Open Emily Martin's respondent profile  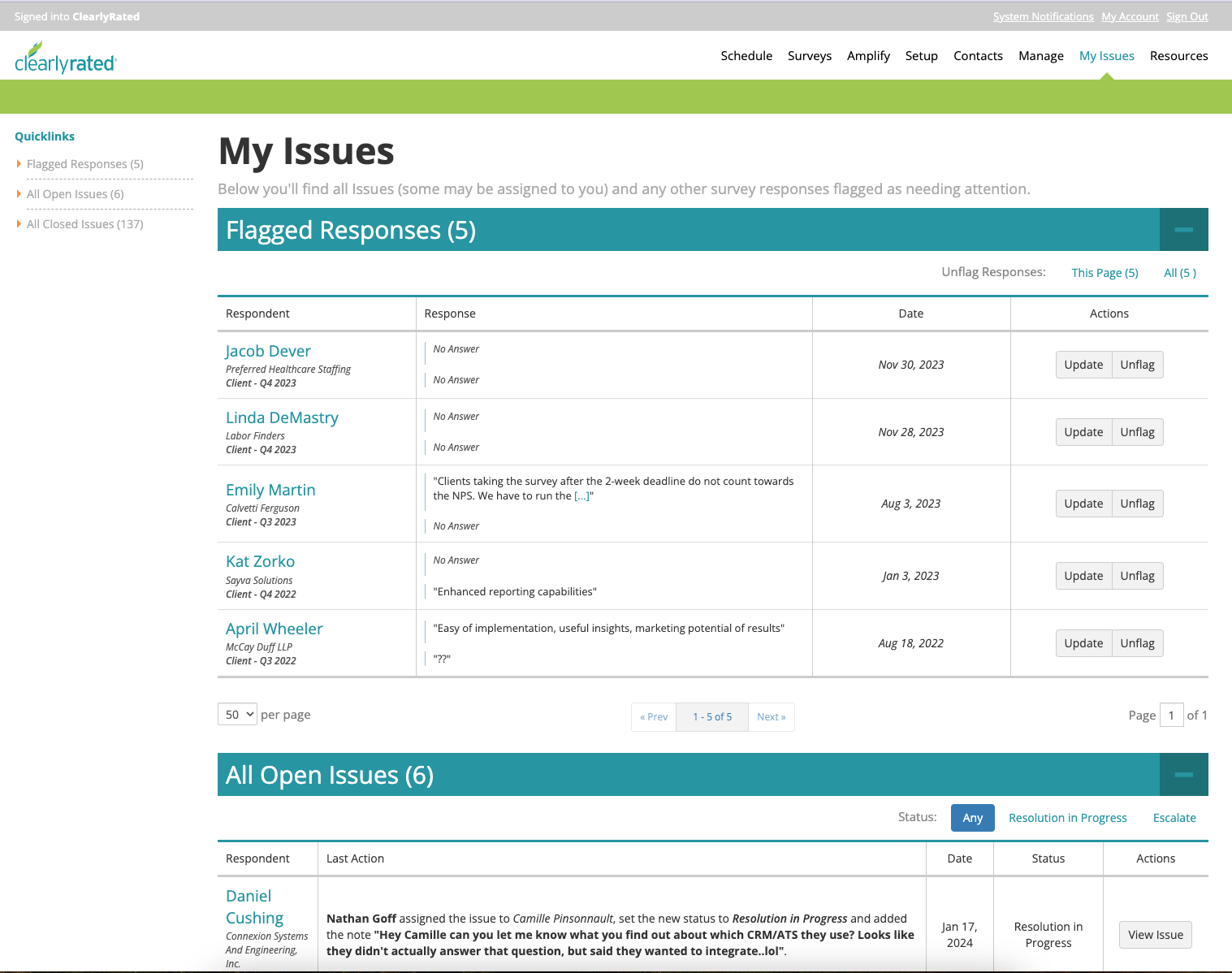pos(270,490)
